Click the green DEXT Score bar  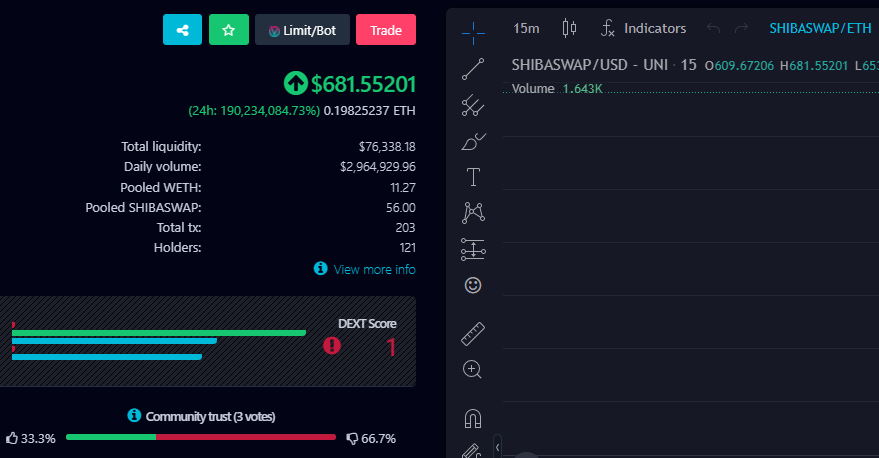(x=159, y=333)
